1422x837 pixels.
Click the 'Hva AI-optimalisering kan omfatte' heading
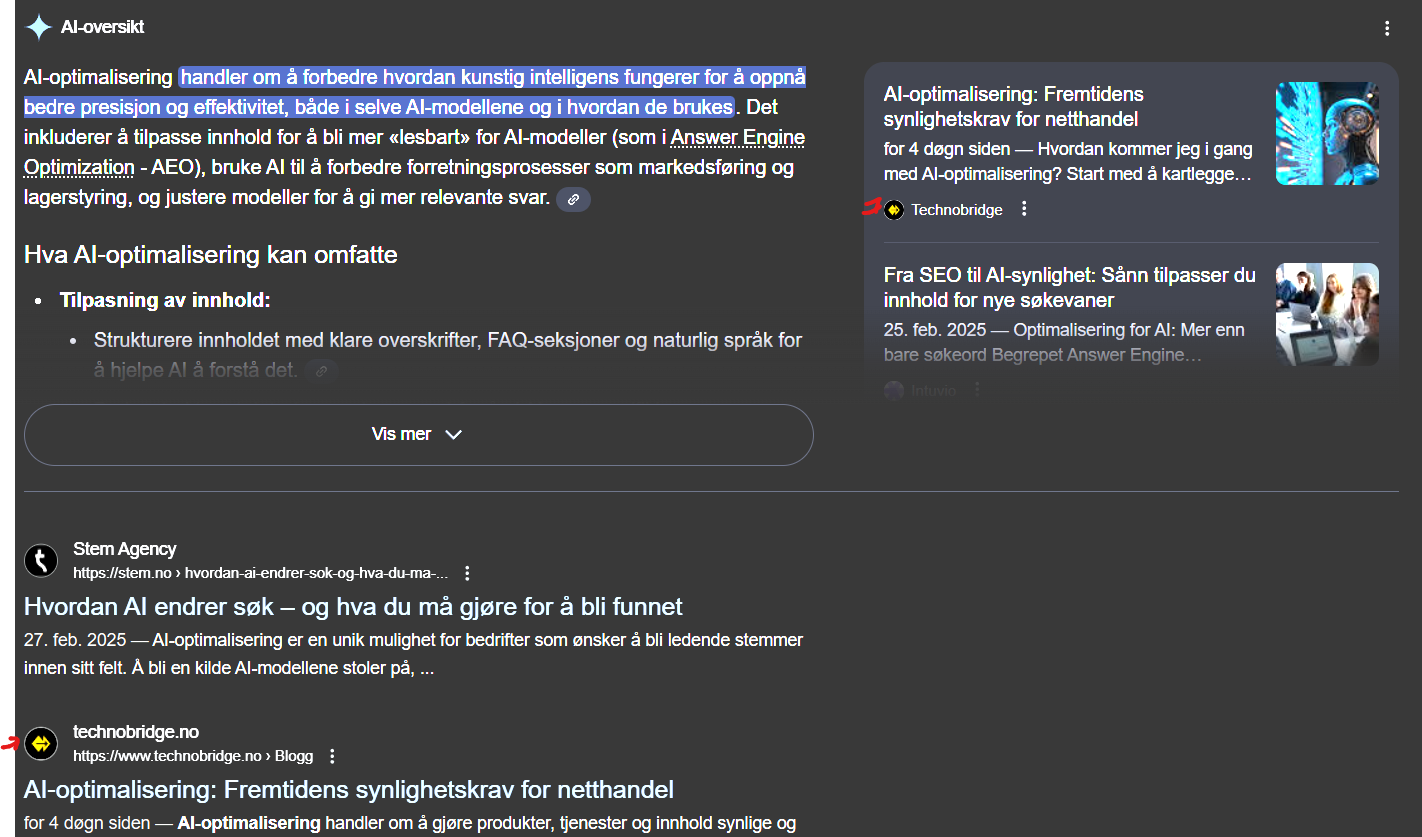pyautogui.click(x=211, y=255)
